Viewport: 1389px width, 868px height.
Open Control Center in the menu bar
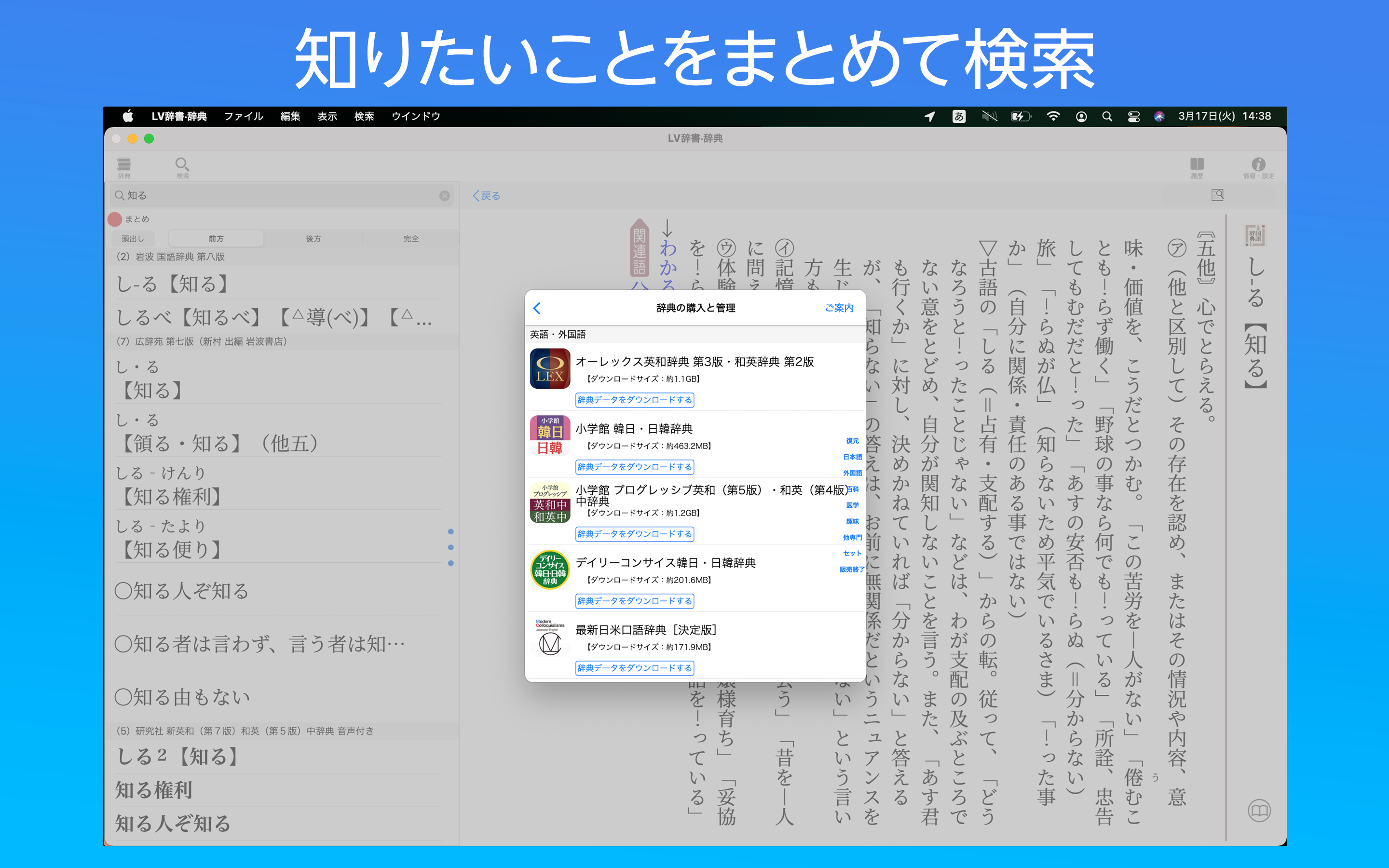pos(1133,116)
